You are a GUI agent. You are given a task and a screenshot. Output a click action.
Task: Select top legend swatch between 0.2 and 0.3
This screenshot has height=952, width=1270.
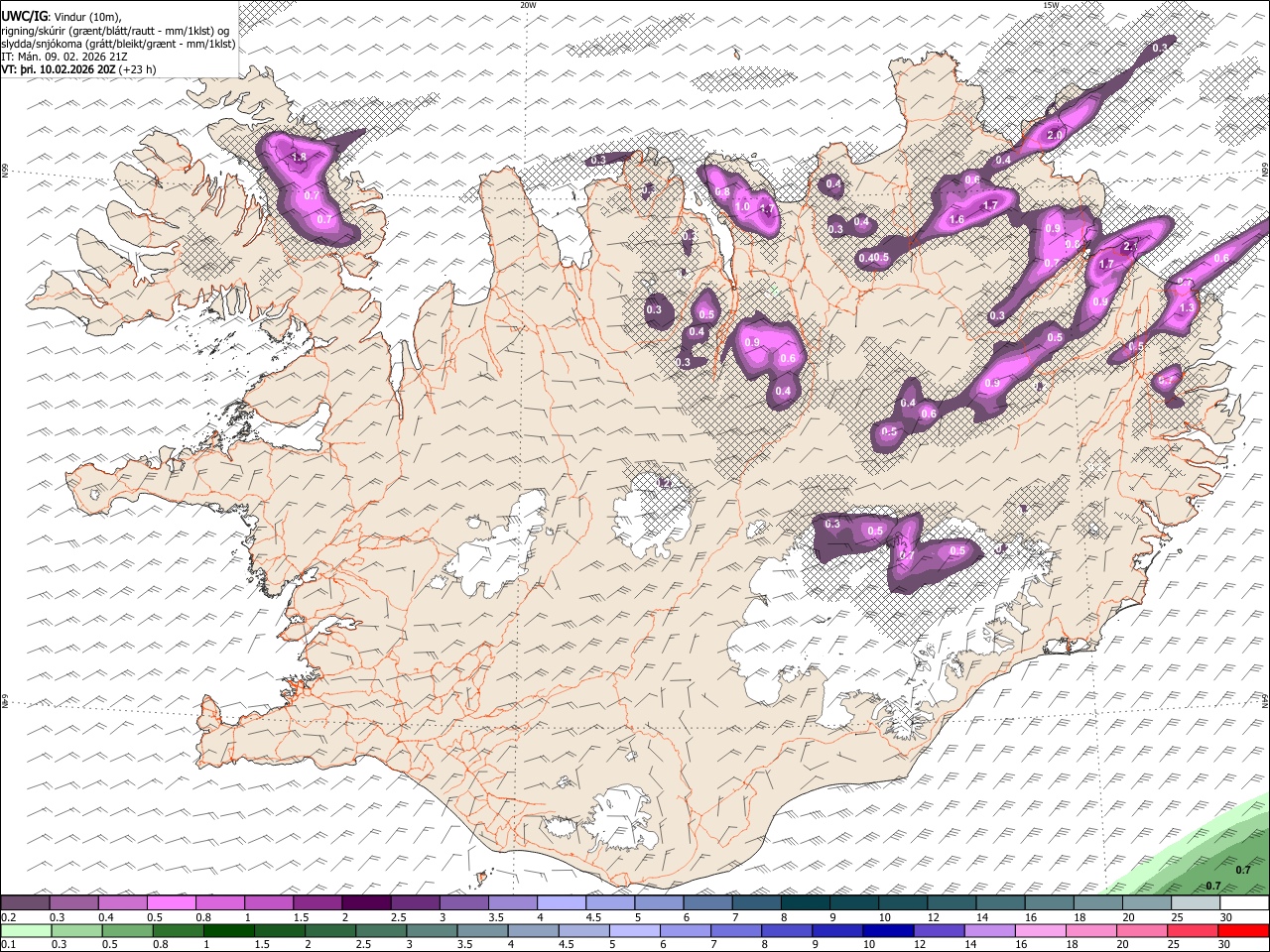tap(25, 902)
